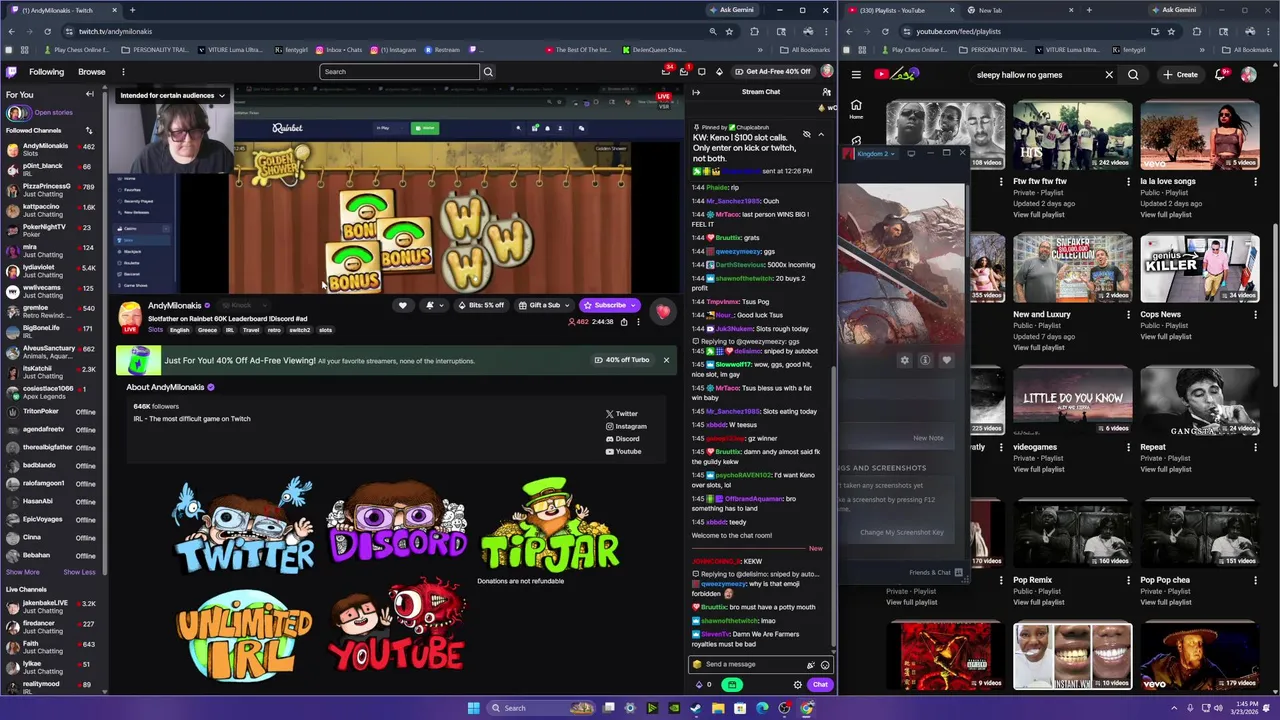Open File Explorer from the taskbar
The image size is (1280, 720).
[718, 708]
